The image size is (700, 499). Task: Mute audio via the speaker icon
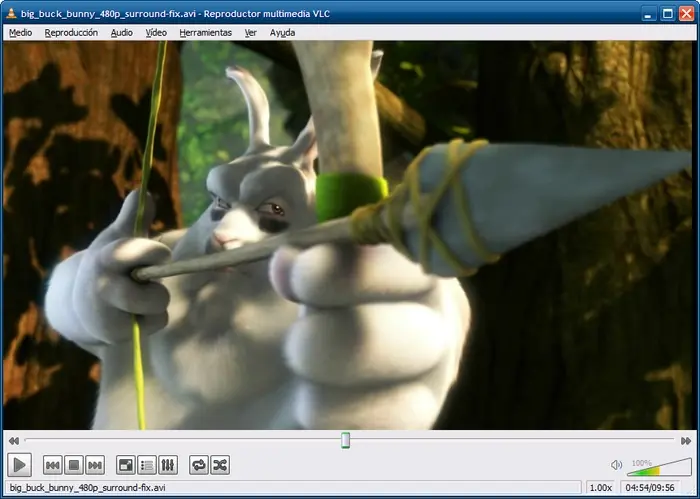click(x=616, y=465)
